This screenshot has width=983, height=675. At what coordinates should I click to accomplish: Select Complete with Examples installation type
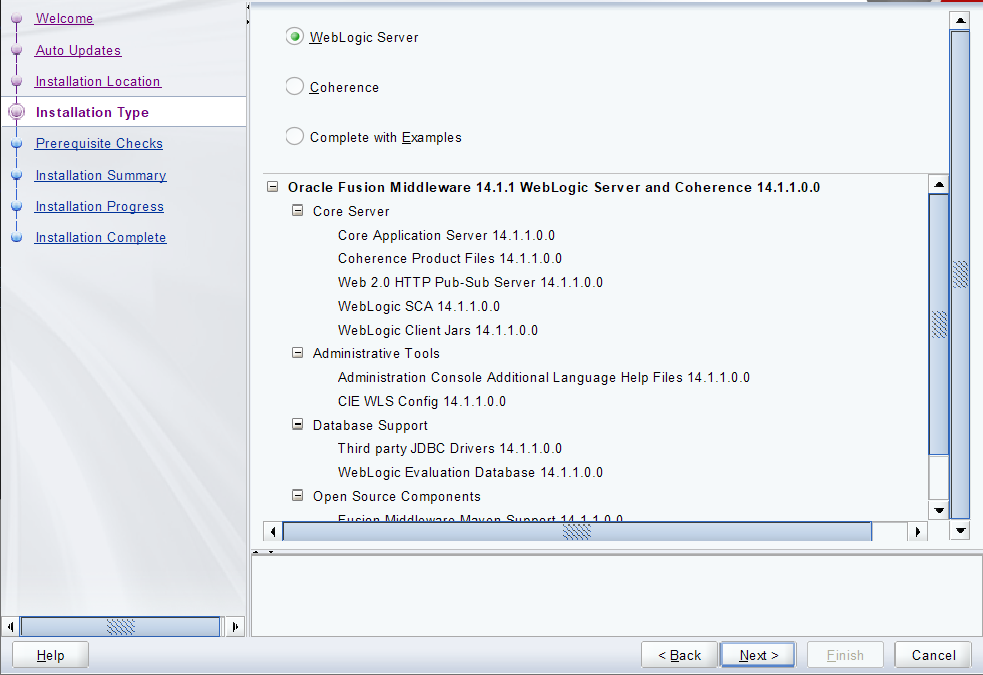(294, 137)
